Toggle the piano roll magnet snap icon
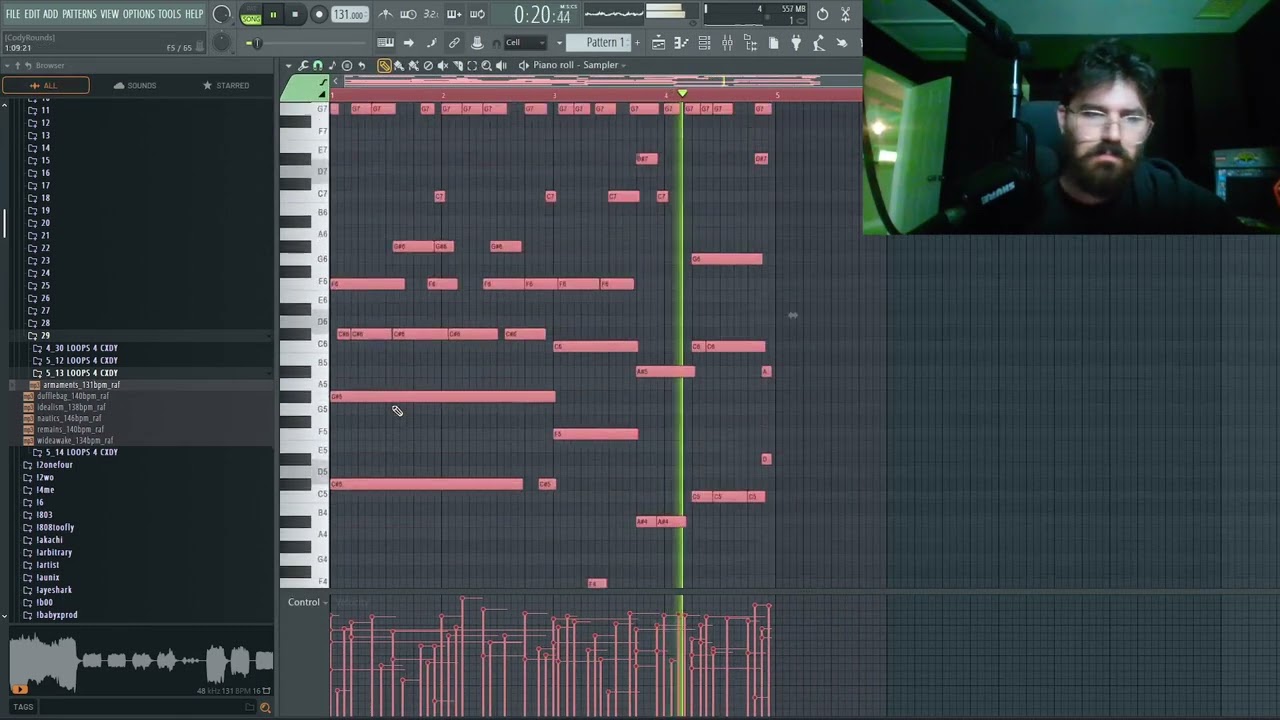 point(318,66)
